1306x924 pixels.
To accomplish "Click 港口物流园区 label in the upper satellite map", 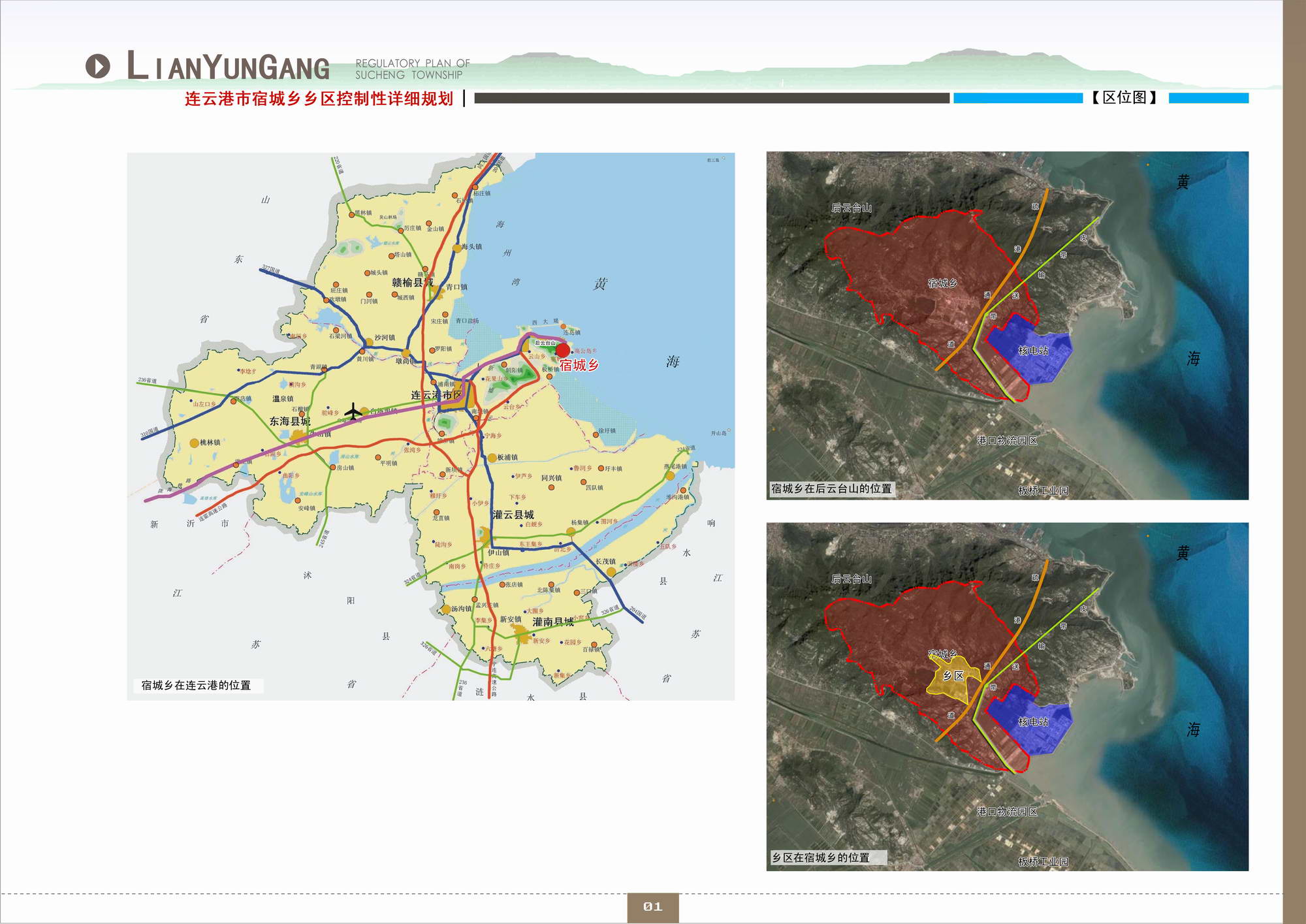I will click(x=1007, y=440).
